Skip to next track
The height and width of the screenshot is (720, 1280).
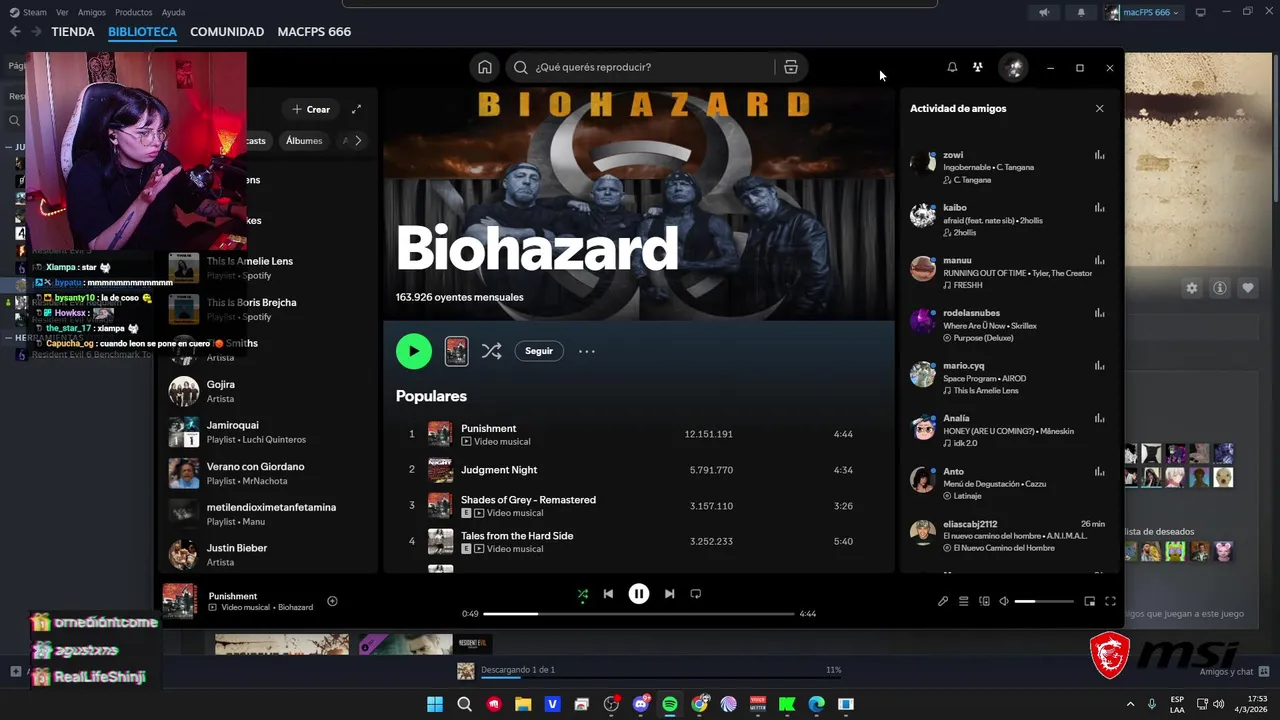[x=669, y=594]
